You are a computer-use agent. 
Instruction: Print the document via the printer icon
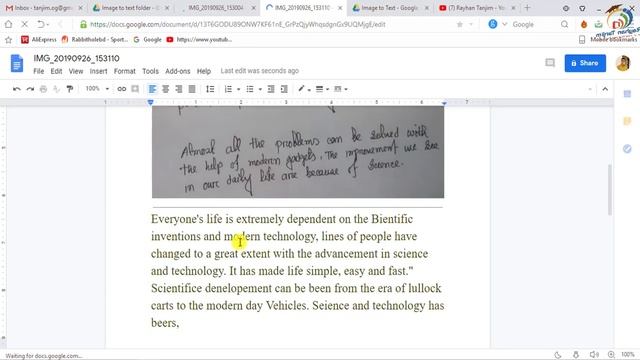pyautogui.click(x=43, y=89)
